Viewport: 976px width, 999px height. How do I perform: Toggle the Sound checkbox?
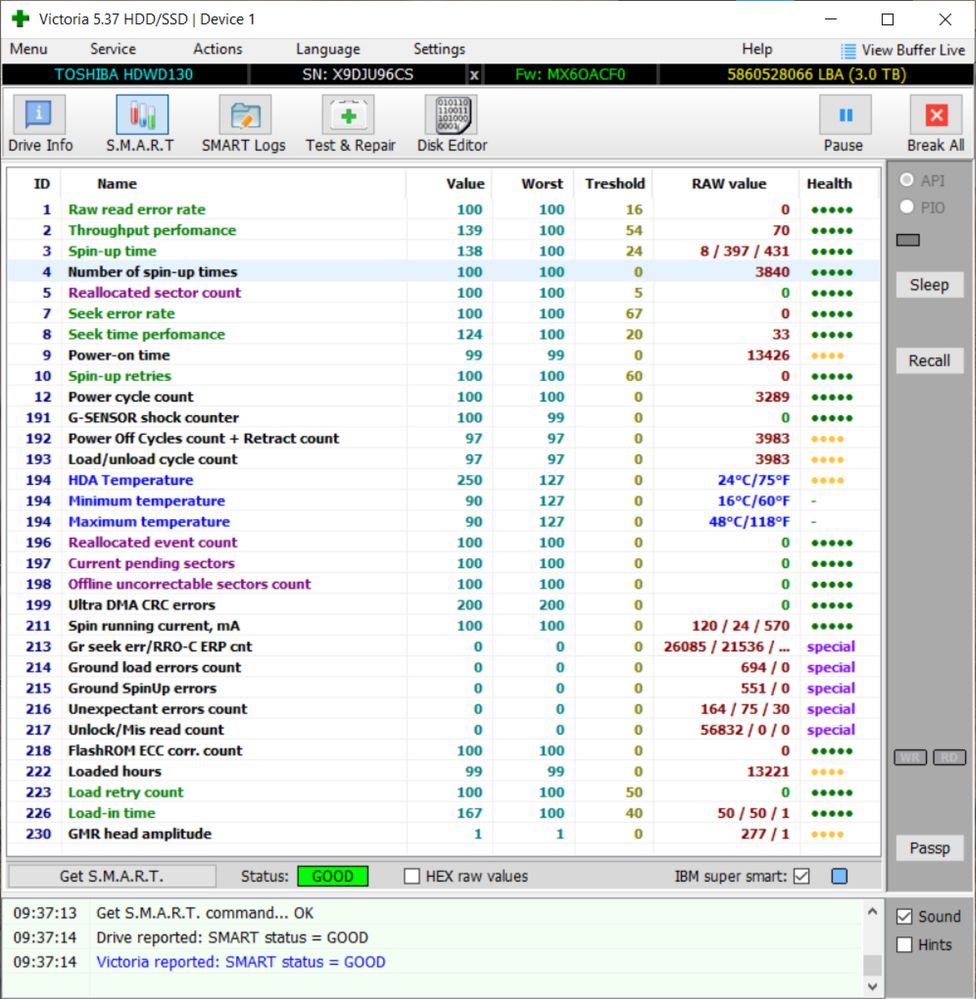(x=904, y=916)
